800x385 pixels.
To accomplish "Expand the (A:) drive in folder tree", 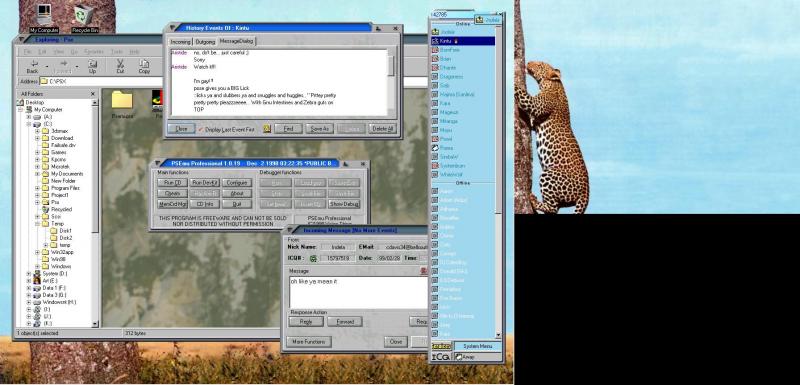I will (29, 117).
